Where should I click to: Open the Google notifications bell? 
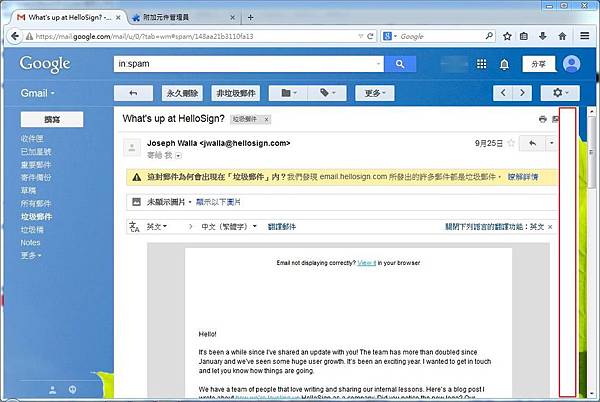tap(504, 64)
